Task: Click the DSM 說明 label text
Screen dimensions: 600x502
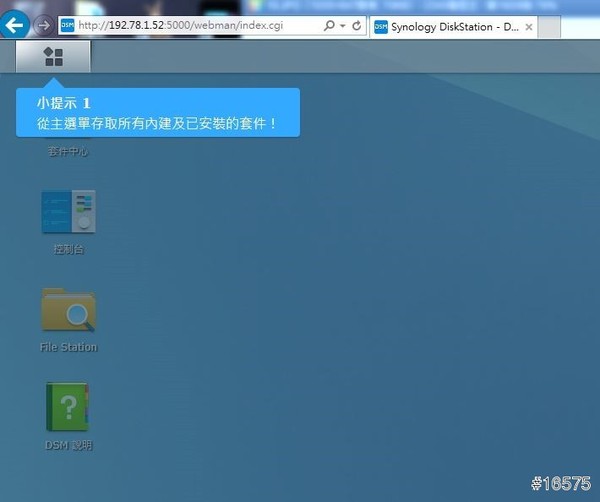Action: pyautogui.click(x=68, y=445)
